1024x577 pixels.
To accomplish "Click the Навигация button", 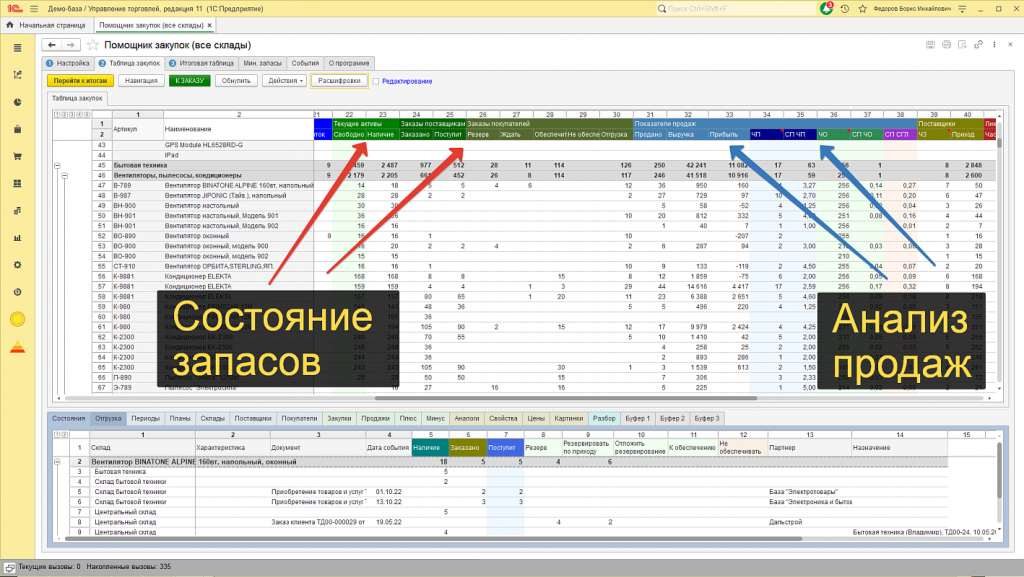I will (x=141, y=81).
